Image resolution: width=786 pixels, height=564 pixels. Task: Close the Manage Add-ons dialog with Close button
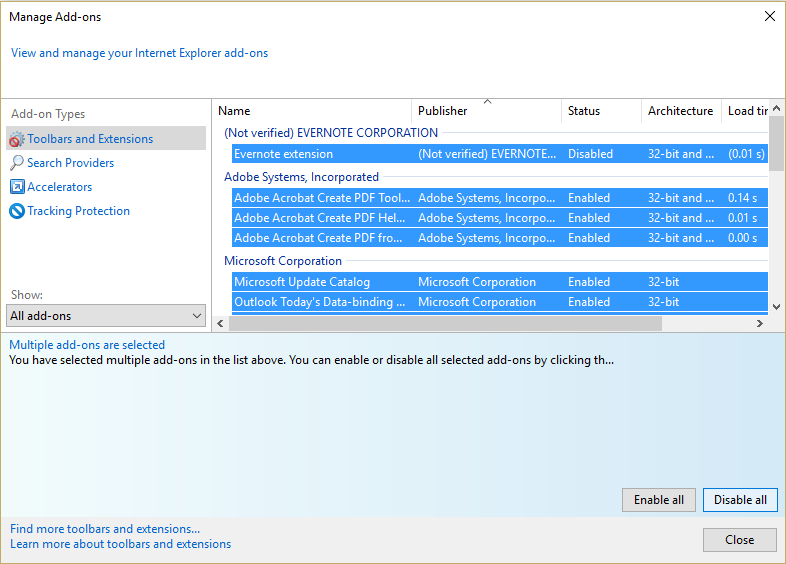pos(739,540)
